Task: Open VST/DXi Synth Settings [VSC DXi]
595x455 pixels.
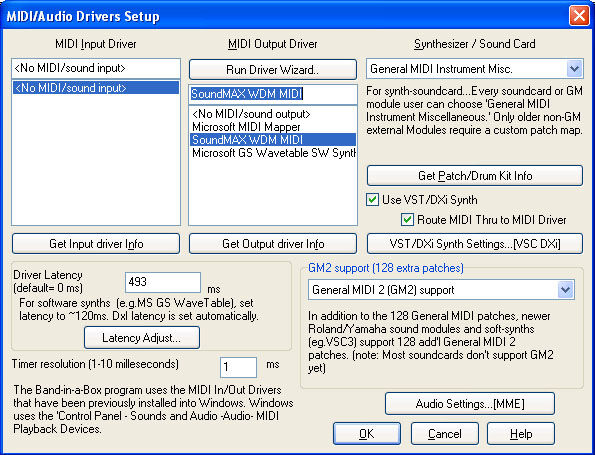Action: pos(475,244)
